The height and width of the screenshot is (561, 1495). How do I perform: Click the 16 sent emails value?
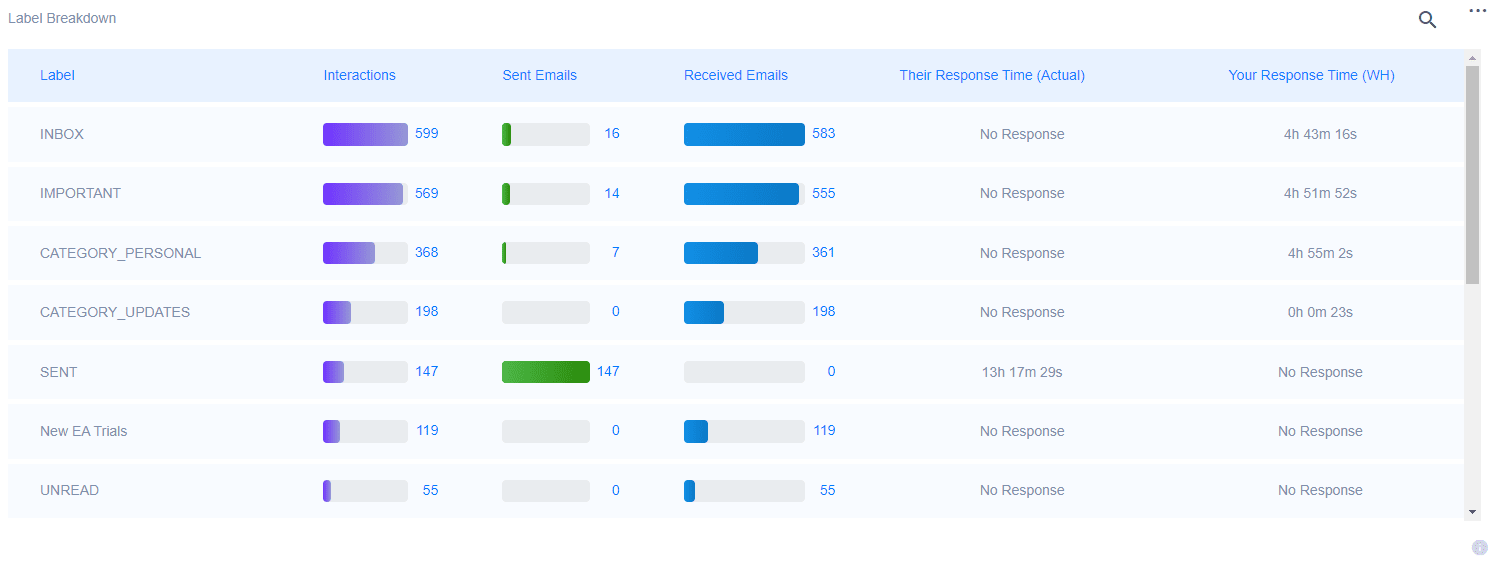coord(612,133)
